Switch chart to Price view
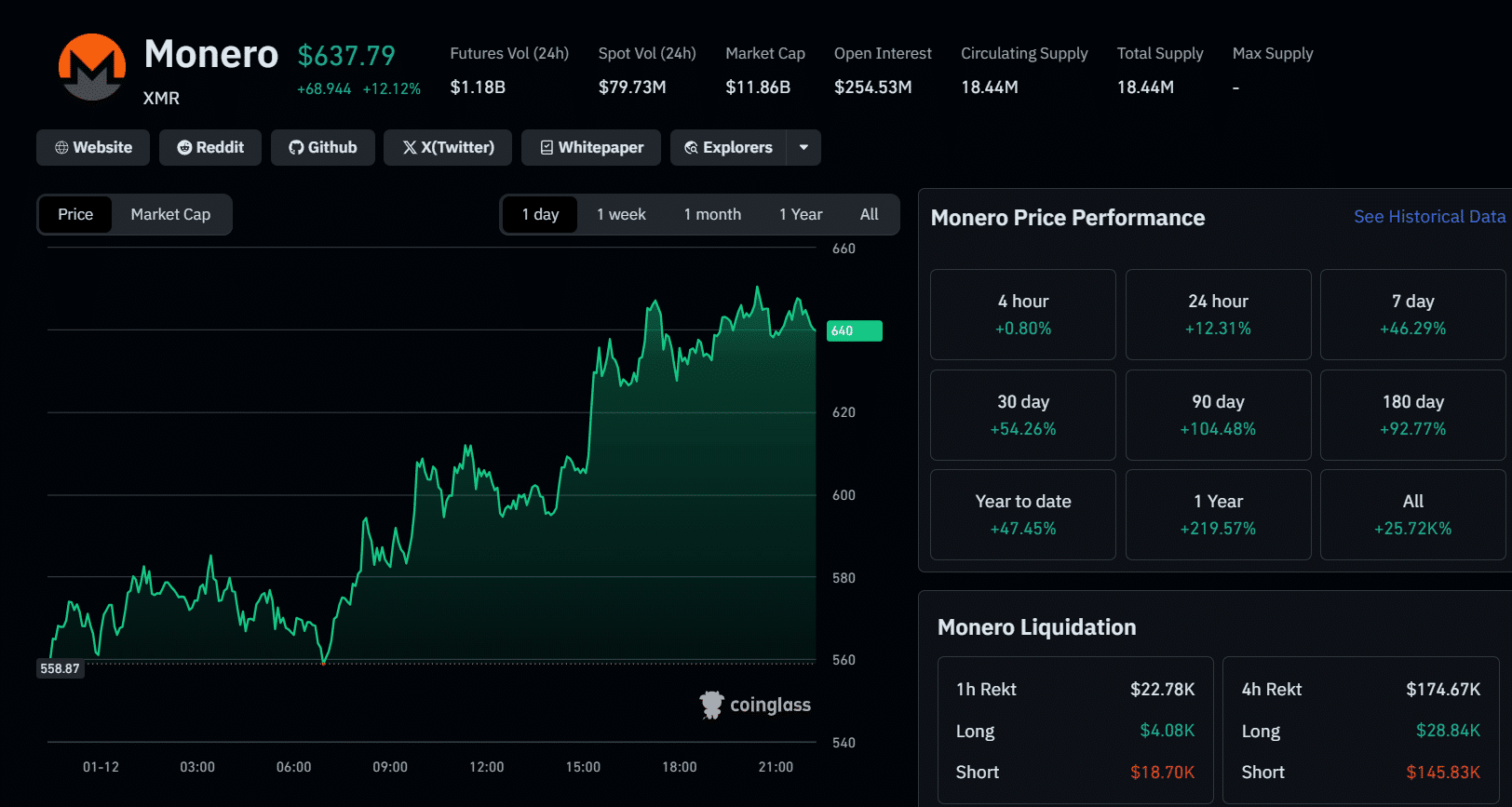1512x807 pixels. 75,214
